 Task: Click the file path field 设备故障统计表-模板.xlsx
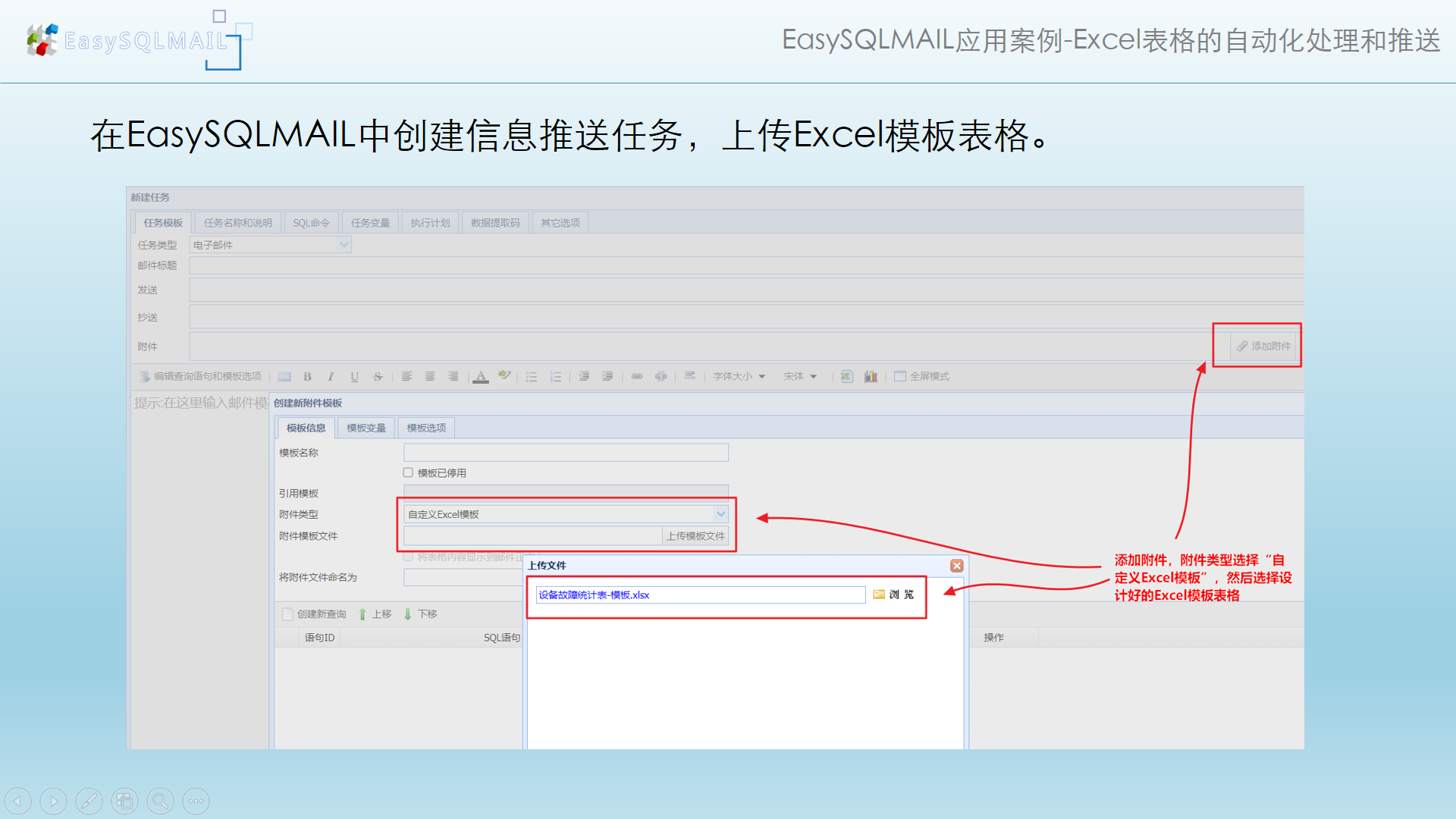click(700, 595)
